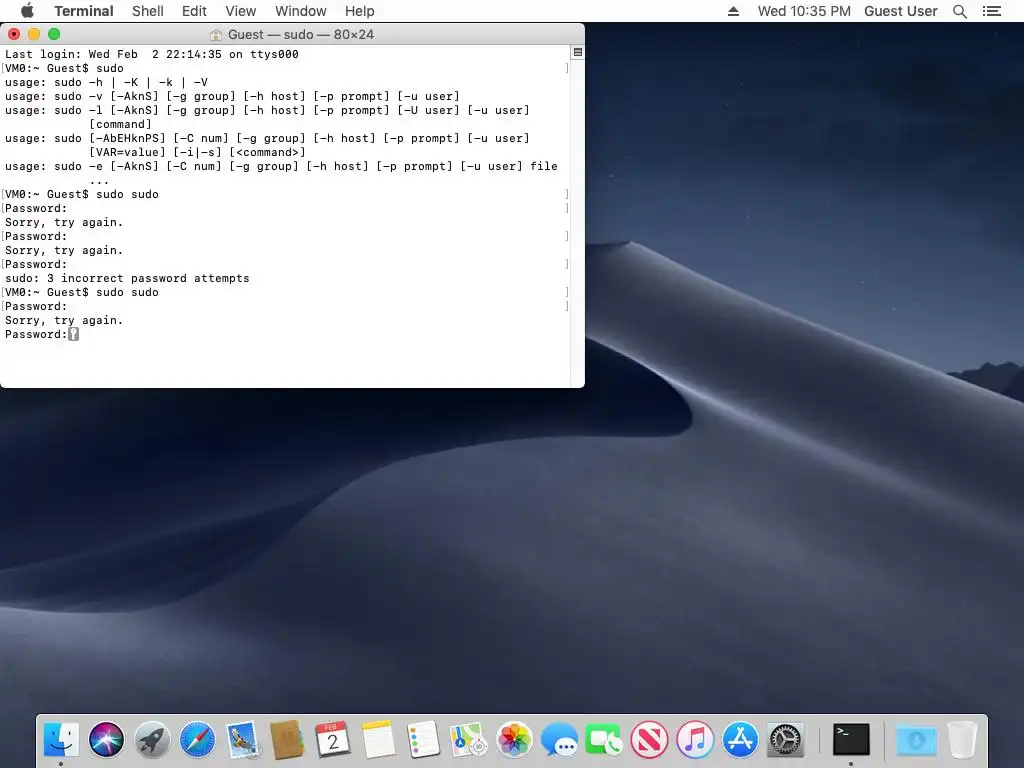This screenshot has height=768, width=1024.
Task: Open News from the Dock
Action: point(650,739)
